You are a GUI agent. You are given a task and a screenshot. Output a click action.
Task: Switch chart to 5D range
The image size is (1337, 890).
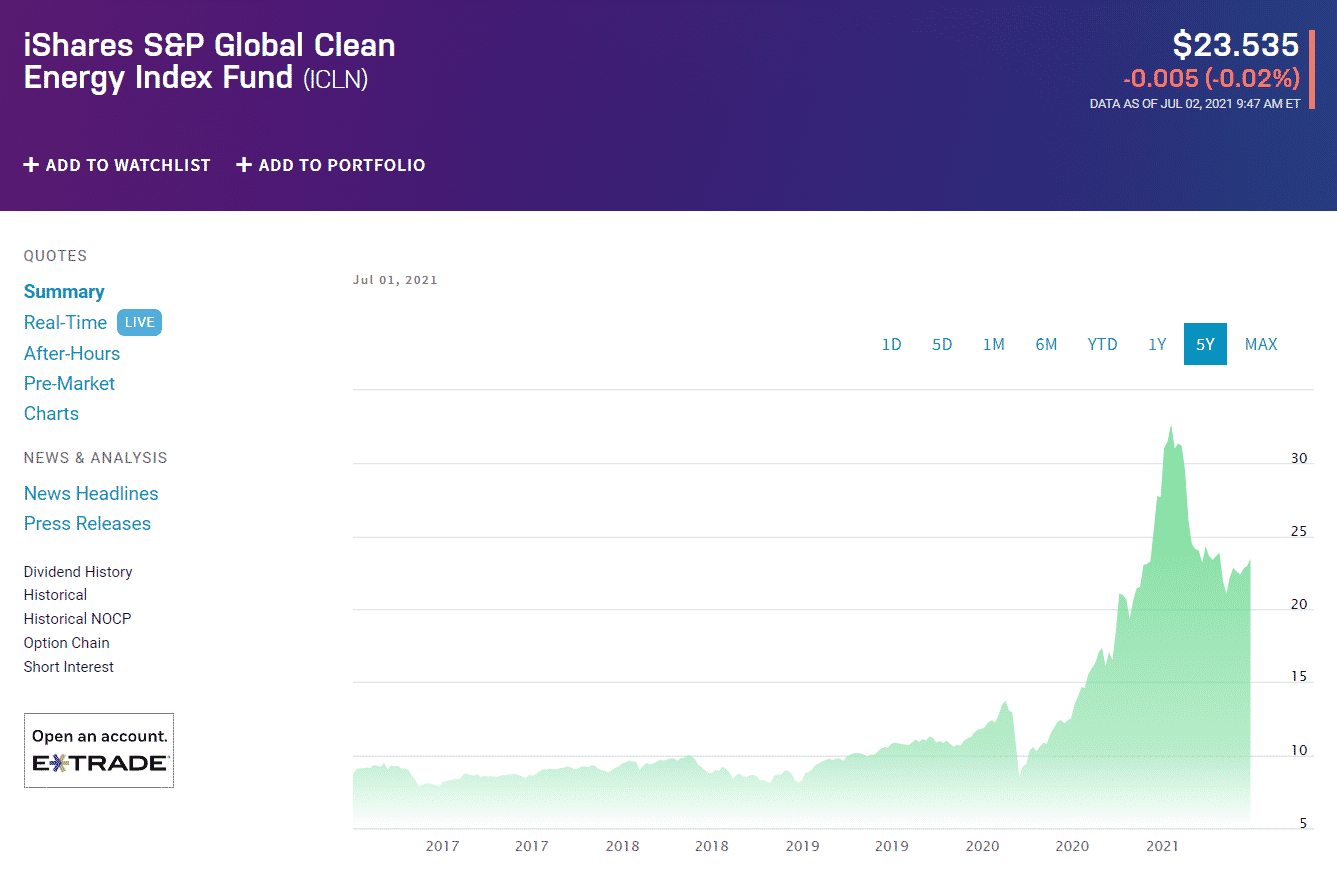[942, 344]
